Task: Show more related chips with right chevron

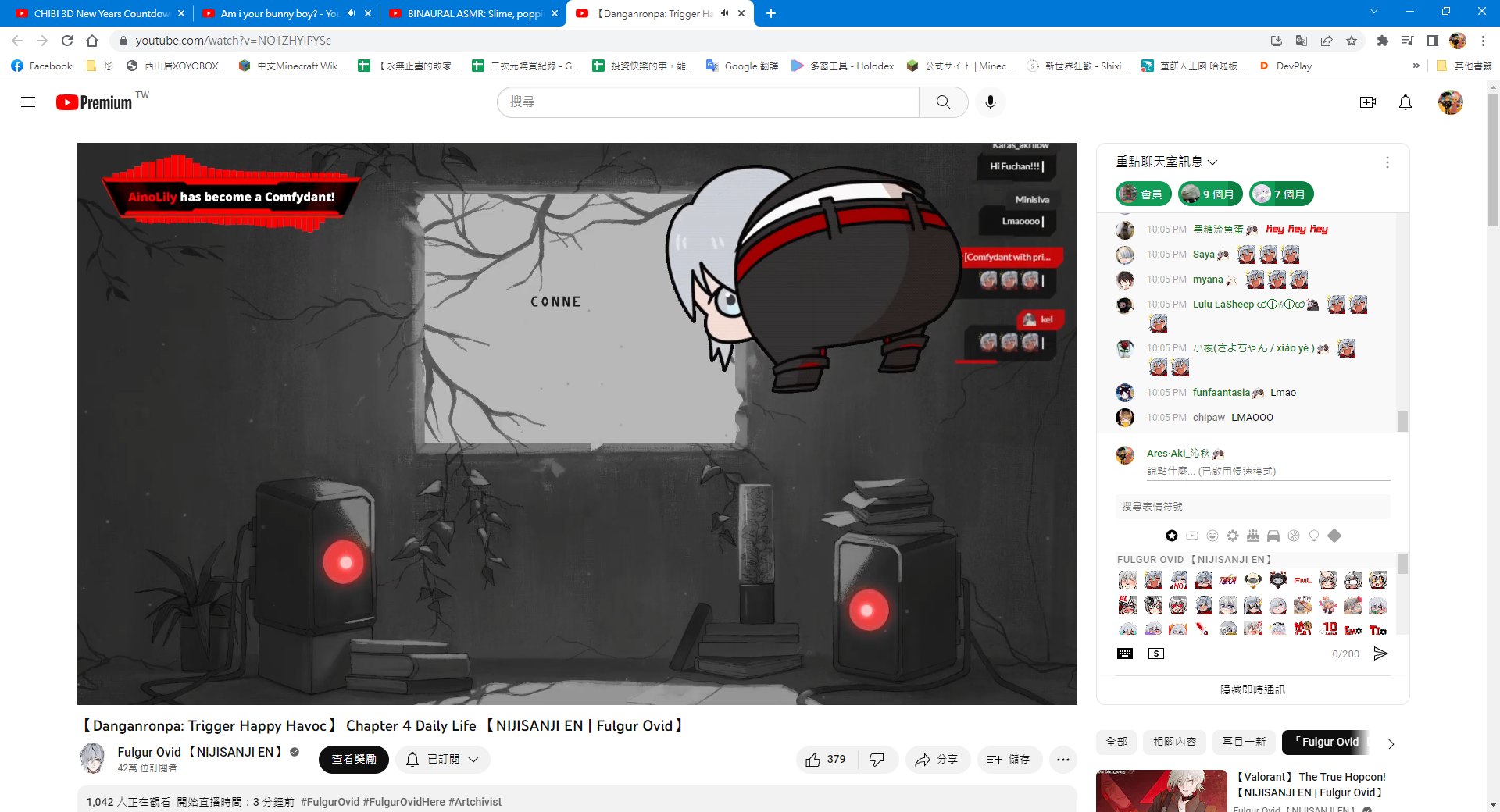Action: 1391,743
